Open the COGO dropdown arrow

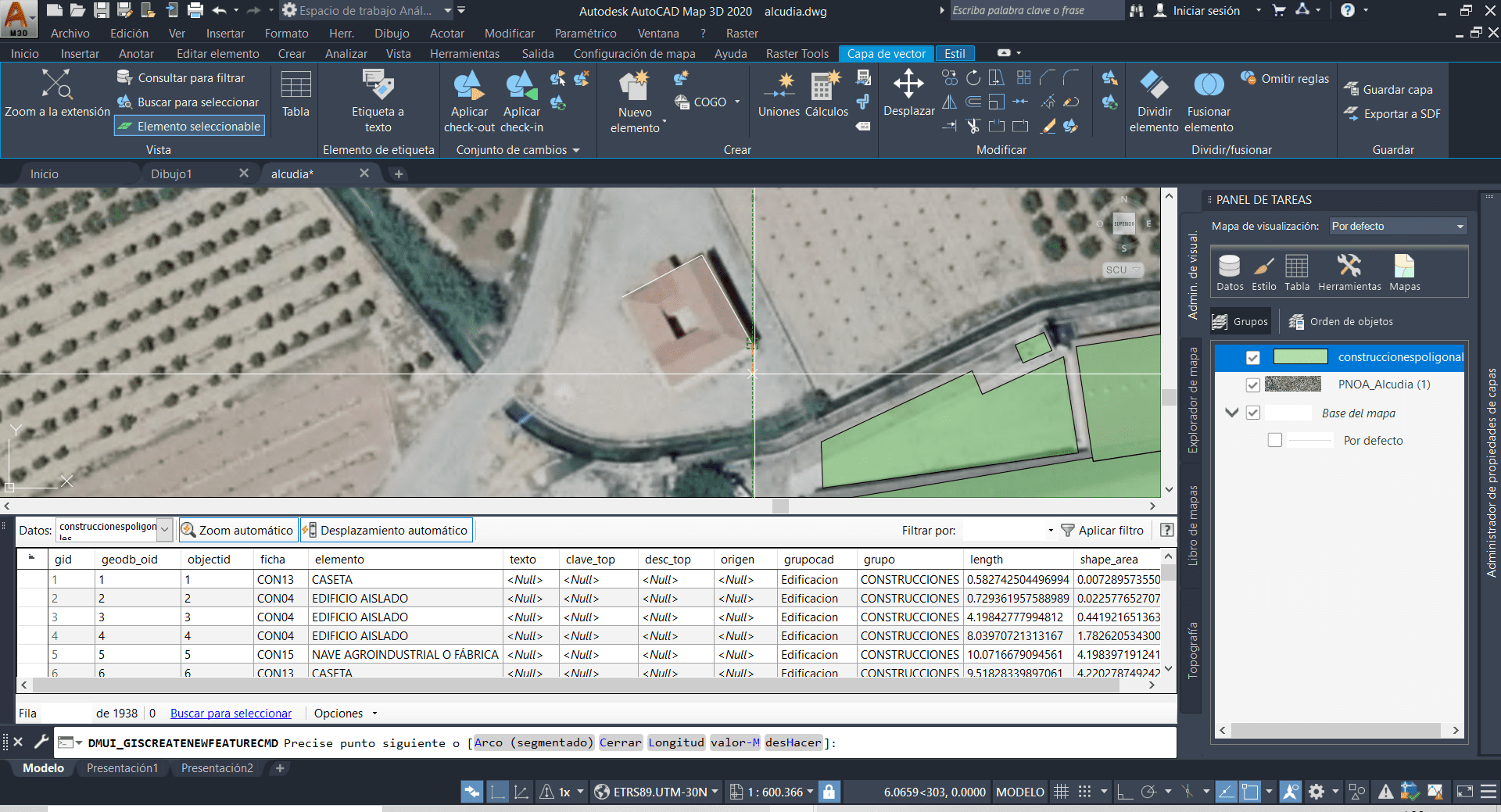click(738, 102)
